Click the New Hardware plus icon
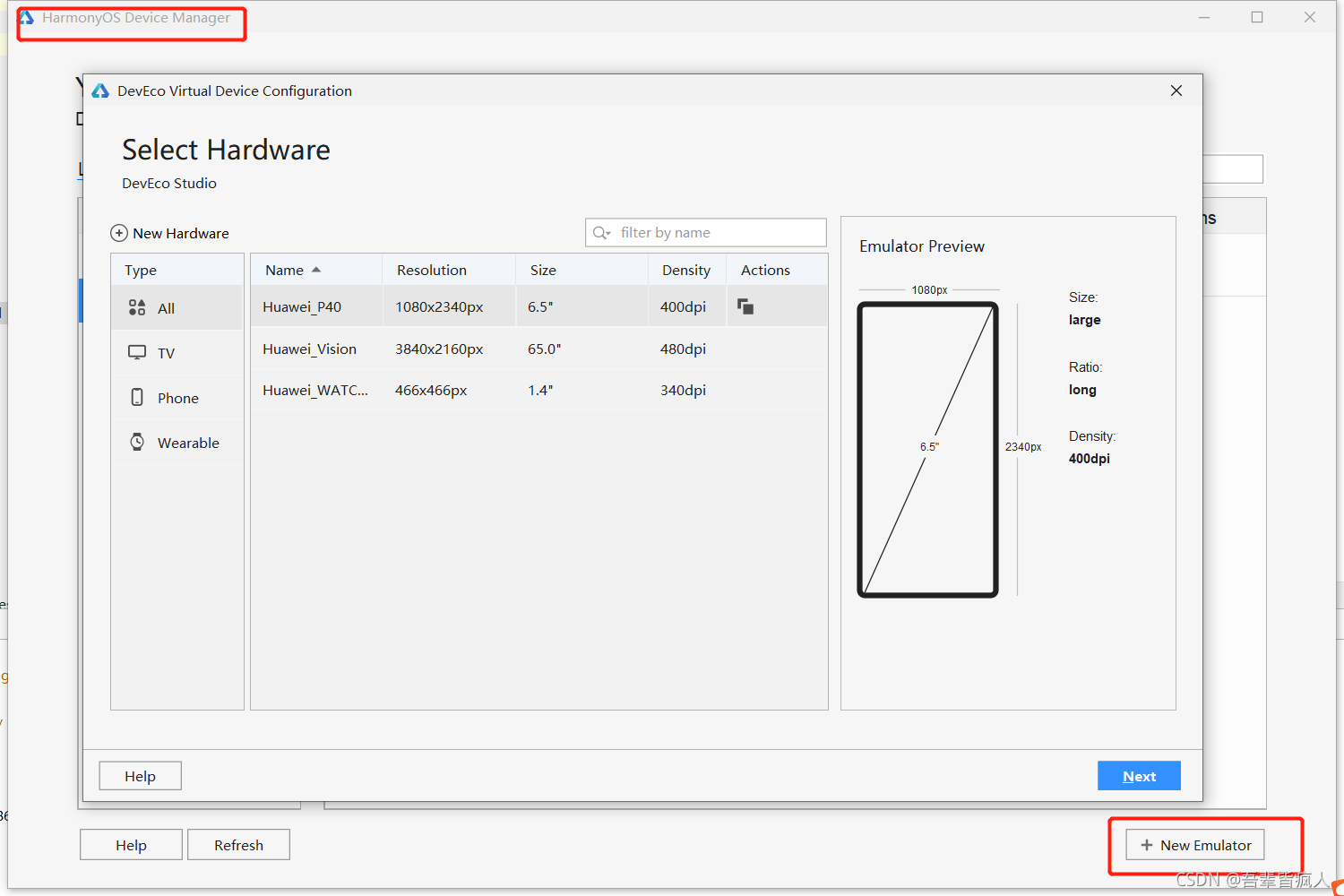The width and height of the screenshot is (1344, 896). [118, 233]
